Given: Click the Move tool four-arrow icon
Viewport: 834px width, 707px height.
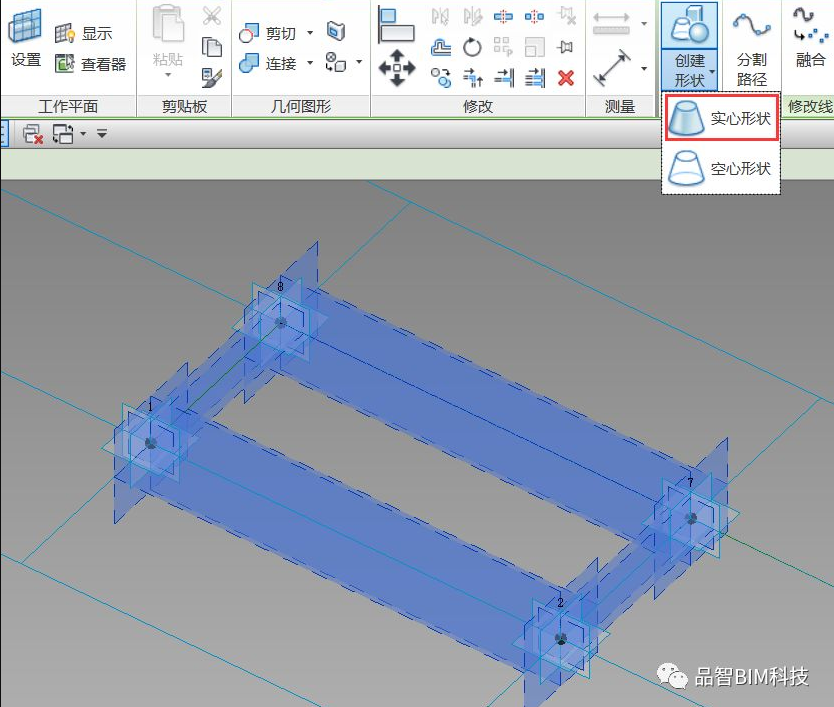Looking at the screenshot, I should [x=397, y=67].
